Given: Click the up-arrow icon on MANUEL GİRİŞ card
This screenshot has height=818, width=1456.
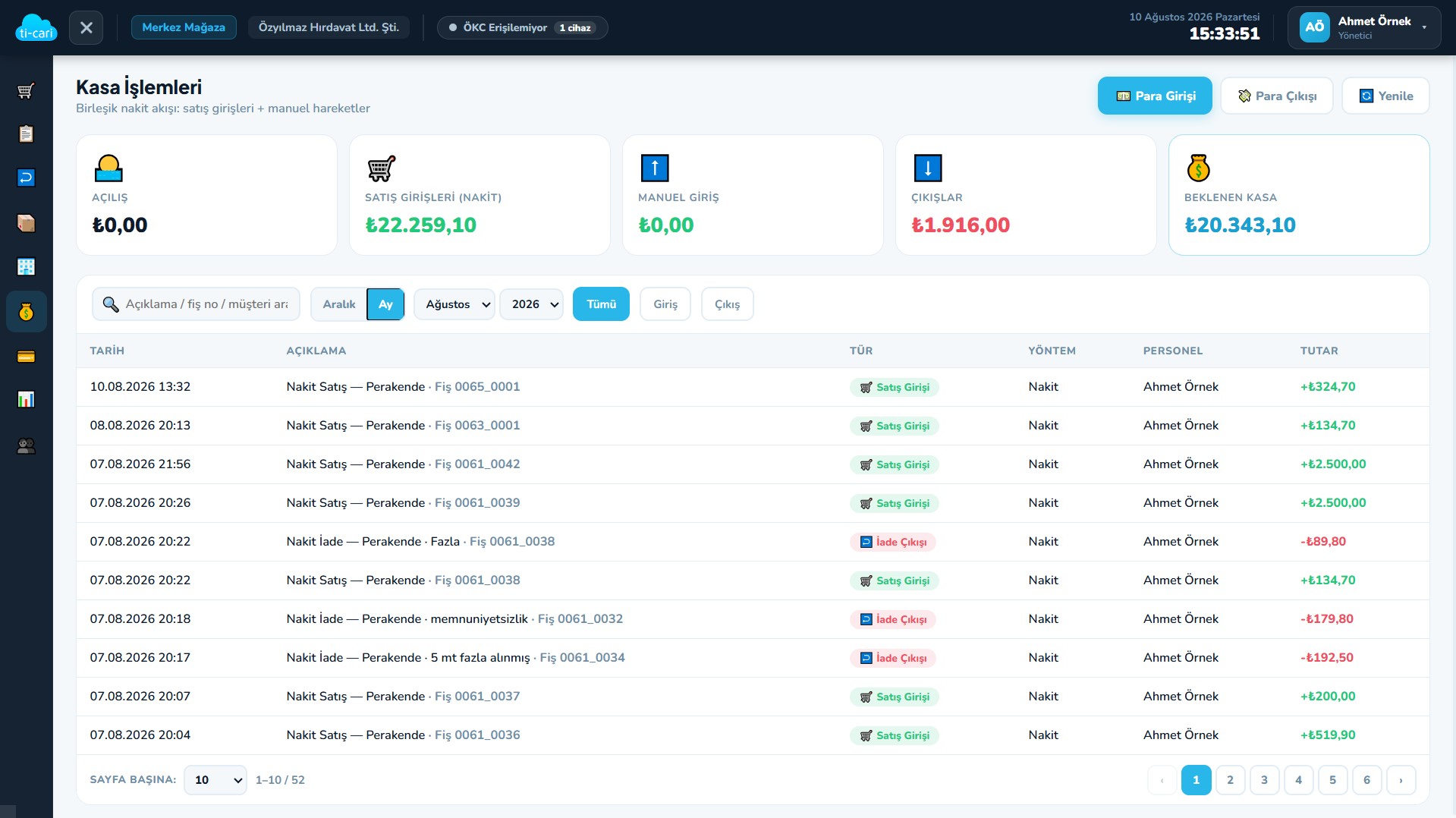Looking at the screenshot, I should 655,168.
